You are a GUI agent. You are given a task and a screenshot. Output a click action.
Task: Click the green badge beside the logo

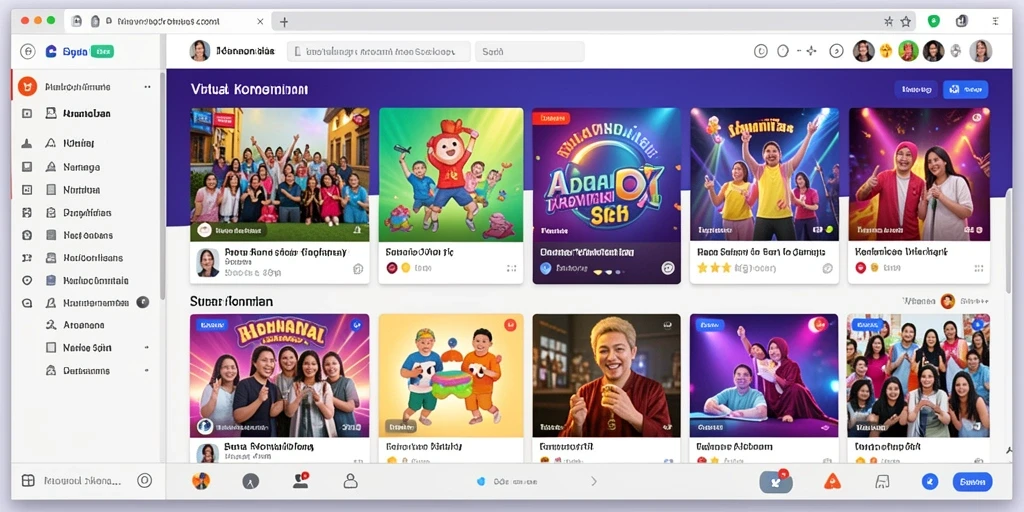click(101, 52)
